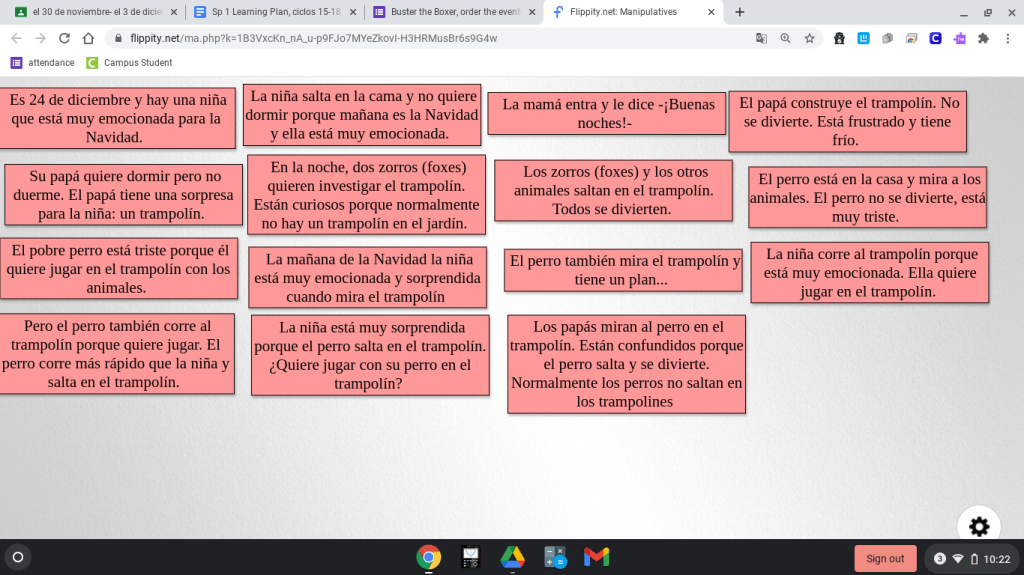The image size is (1024, 575).
Task: Launch Google Drive from the shelf
Action: pos(513,557)
